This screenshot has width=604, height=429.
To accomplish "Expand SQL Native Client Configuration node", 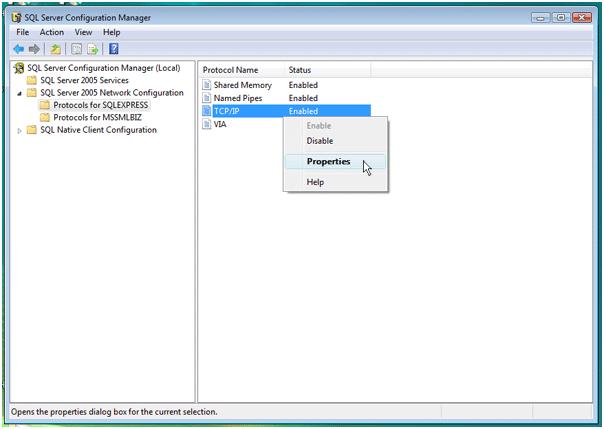I will (19, 131).
